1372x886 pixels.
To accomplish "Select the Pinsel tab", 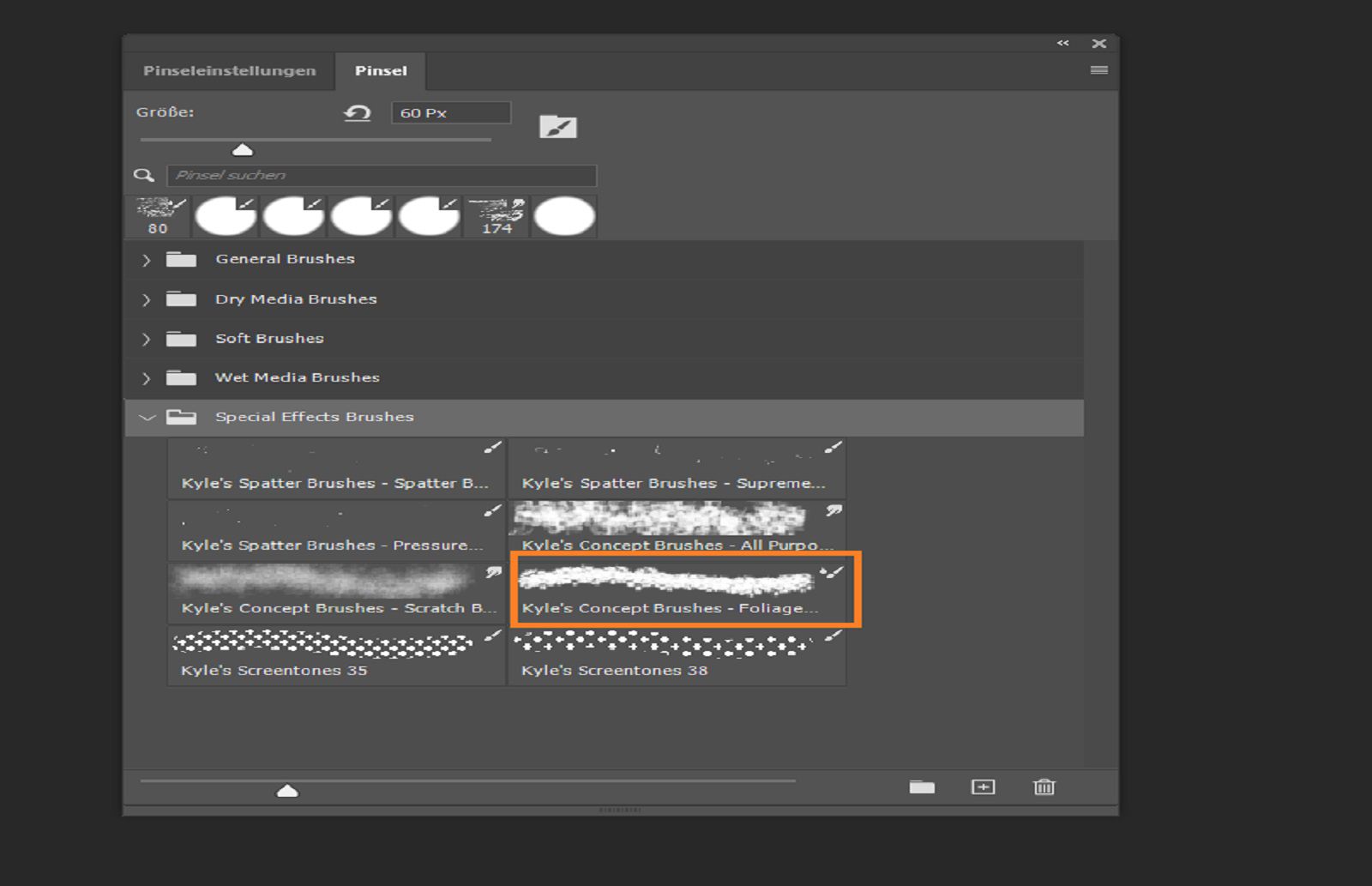I will coord(381,71).
